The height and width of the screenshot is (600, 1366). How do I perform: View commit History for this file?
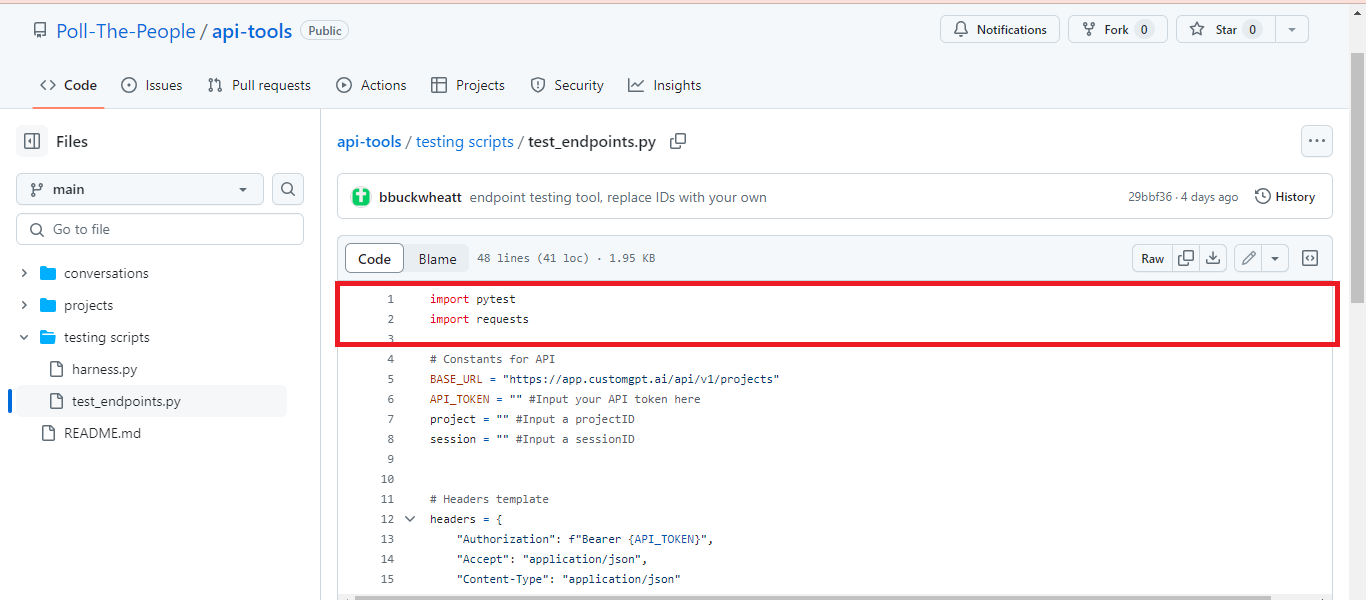(x=1285, y=196)
